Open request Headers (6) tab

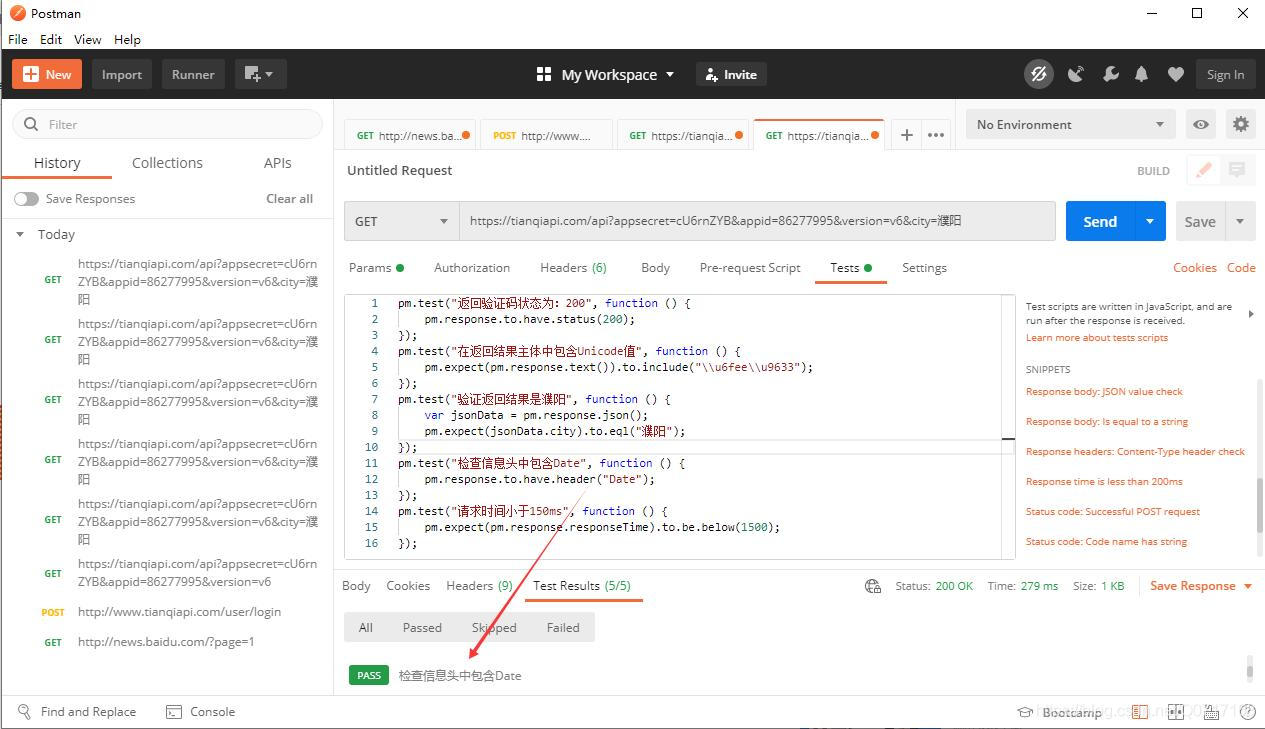(x=573, y=268)
